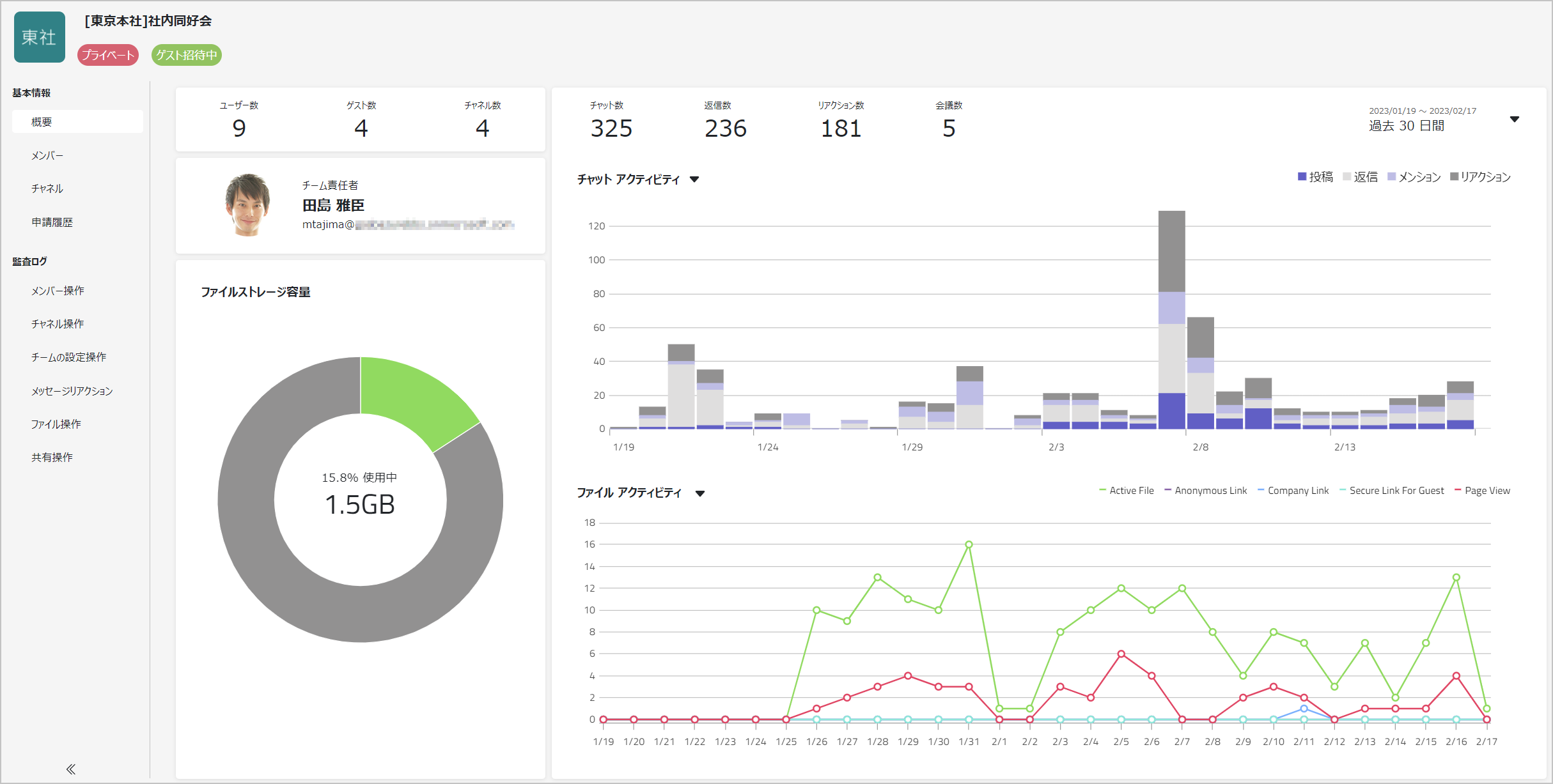The image size is (1553, 784).
Task: Click the プライベート badge
Action: (108, 55)
